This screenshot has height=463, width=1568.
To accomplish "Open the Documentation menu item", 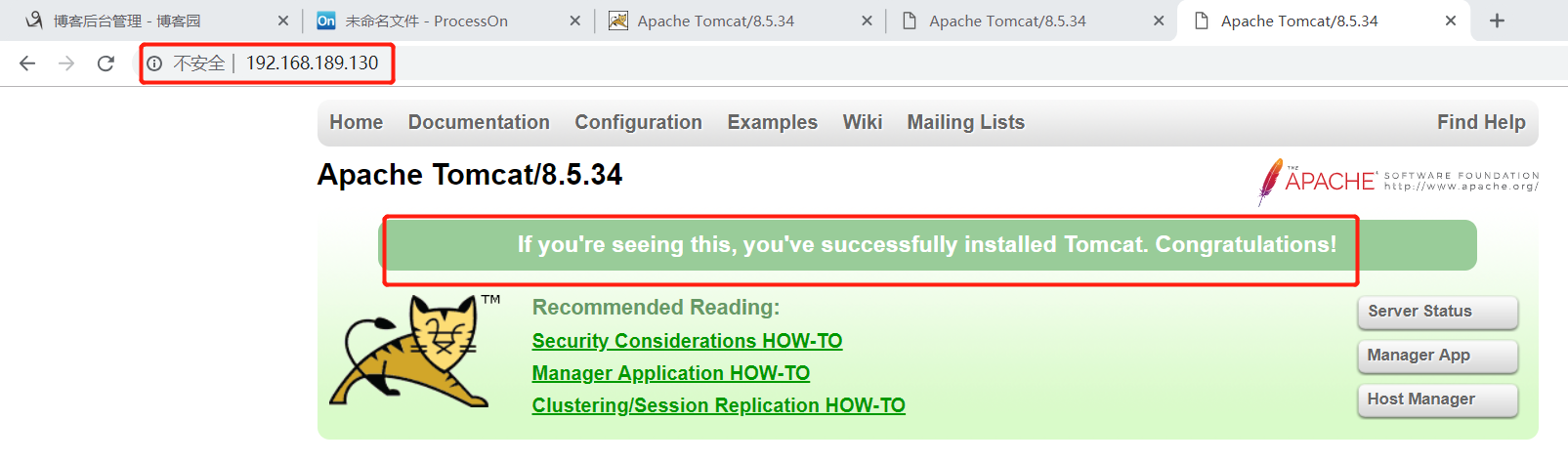I will tap(479, 122).
